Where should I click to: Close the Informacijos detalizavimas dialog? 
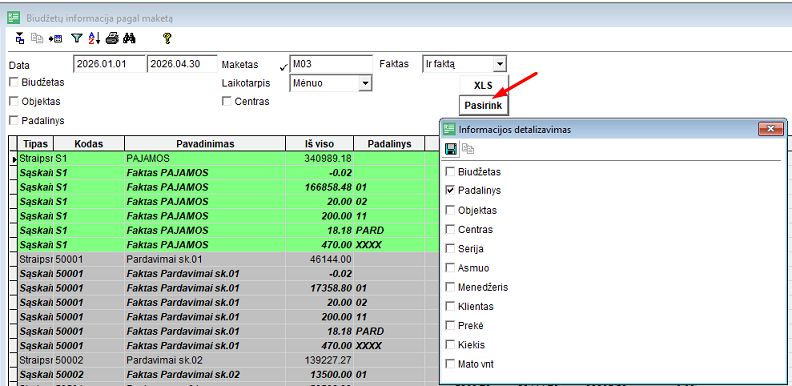pos(771,129)
